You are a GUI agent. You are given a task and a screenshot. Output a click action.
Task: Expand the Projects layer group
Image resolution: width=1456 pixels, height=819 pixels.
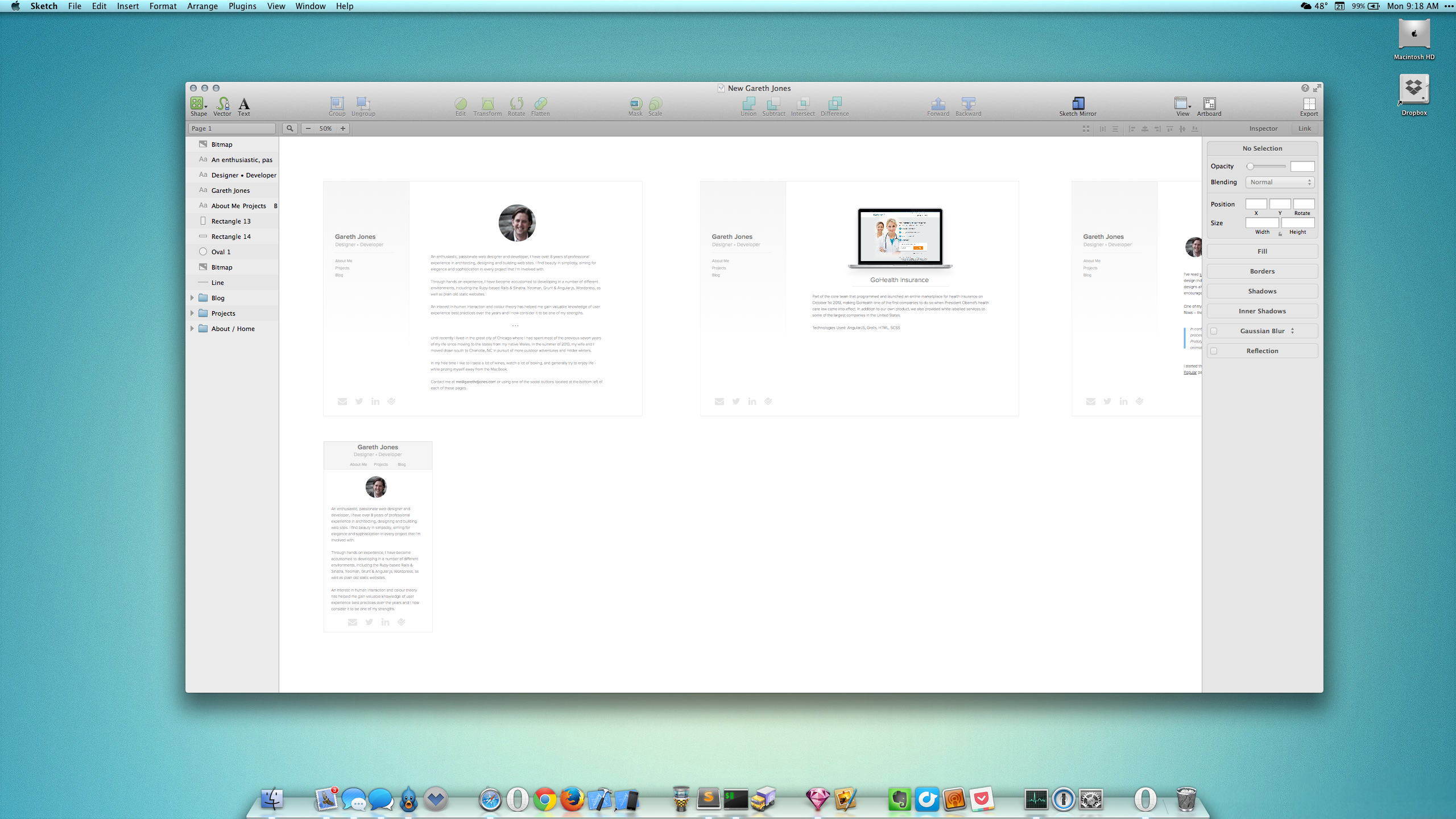192,313
